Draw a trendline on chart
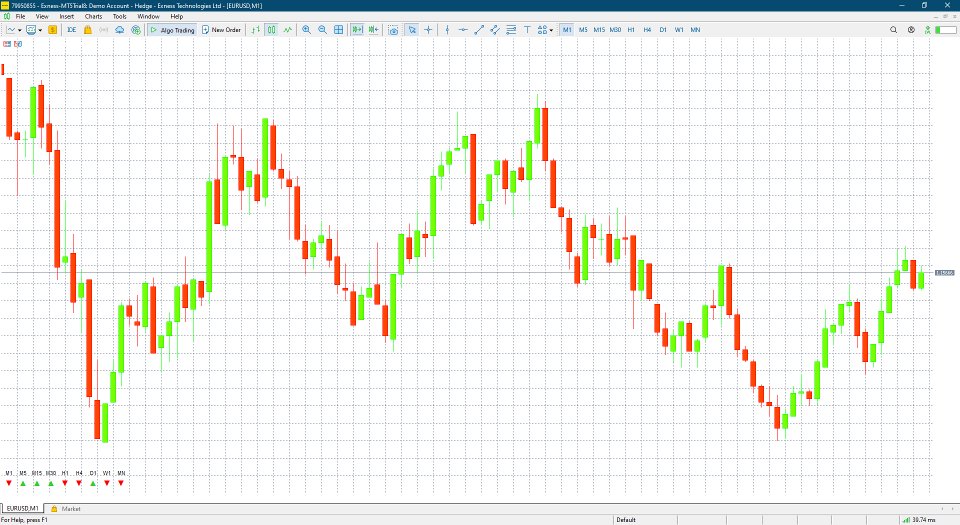 [x=479, y=29]
